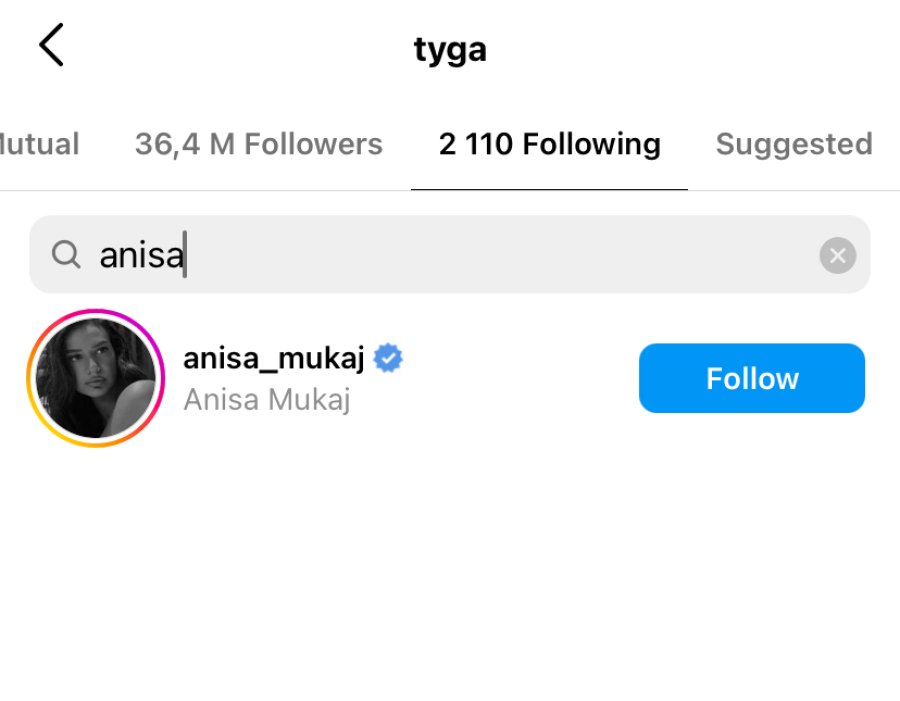The width and height of the screenshot is (900, 701).
Task: Follow anisa_mukaj with the blue button
Action: (x=752, y=378)
